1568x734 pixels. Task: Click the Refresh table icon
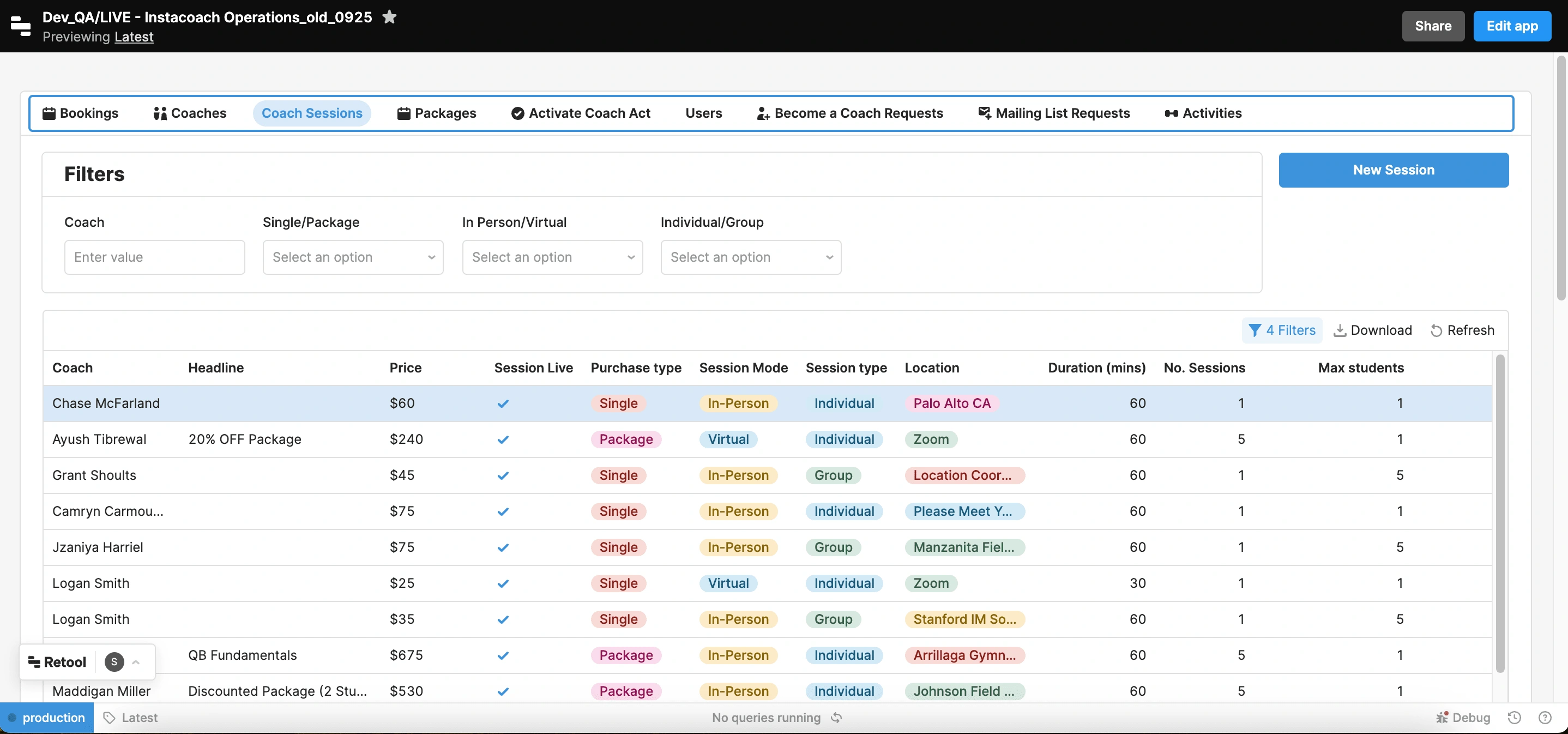(1436, 330)
